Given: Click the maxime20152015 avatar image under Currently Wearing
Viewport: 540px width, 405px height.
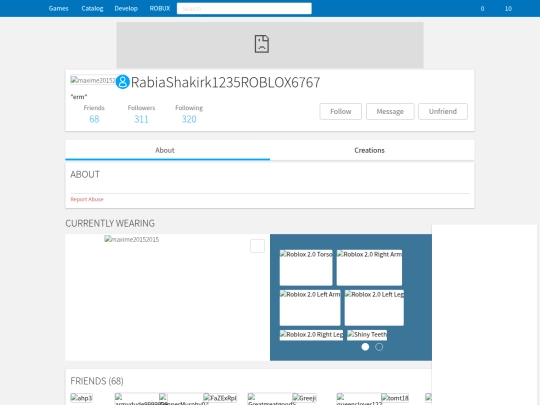Looking at the screenshot, I should tap(132, 239).
